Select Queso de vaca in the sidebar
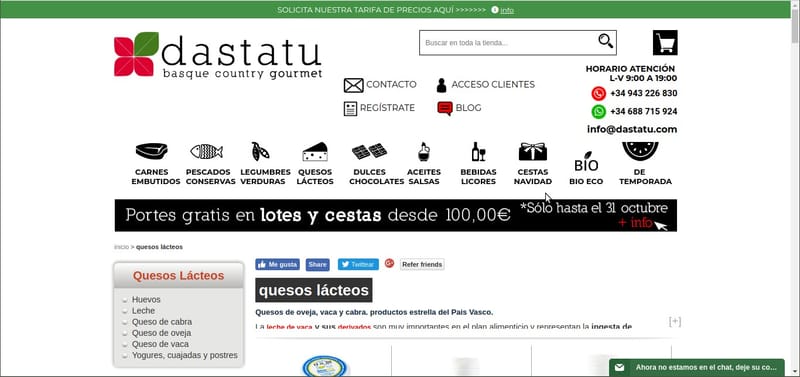The image size is (800, 377). pos(160,344)
